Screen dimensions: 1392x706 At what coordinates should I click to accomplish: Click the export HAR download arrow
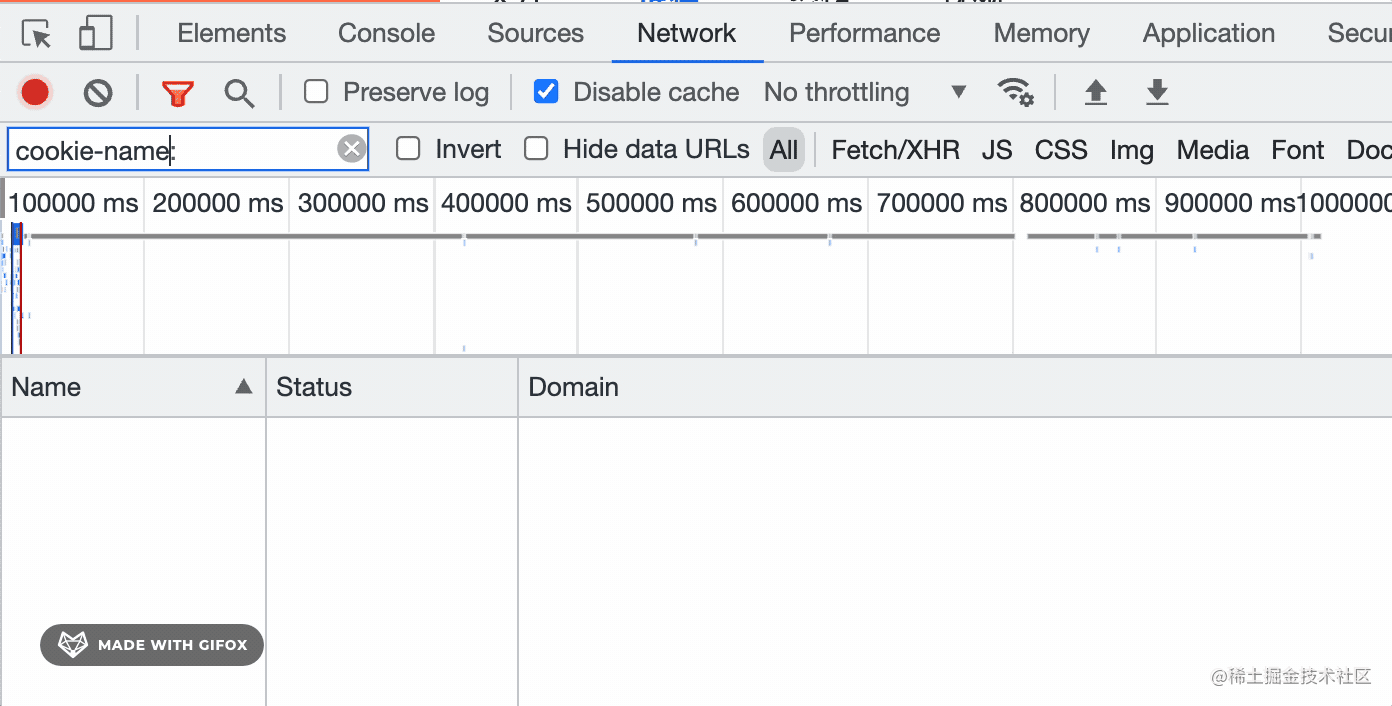coord(1157,93)
